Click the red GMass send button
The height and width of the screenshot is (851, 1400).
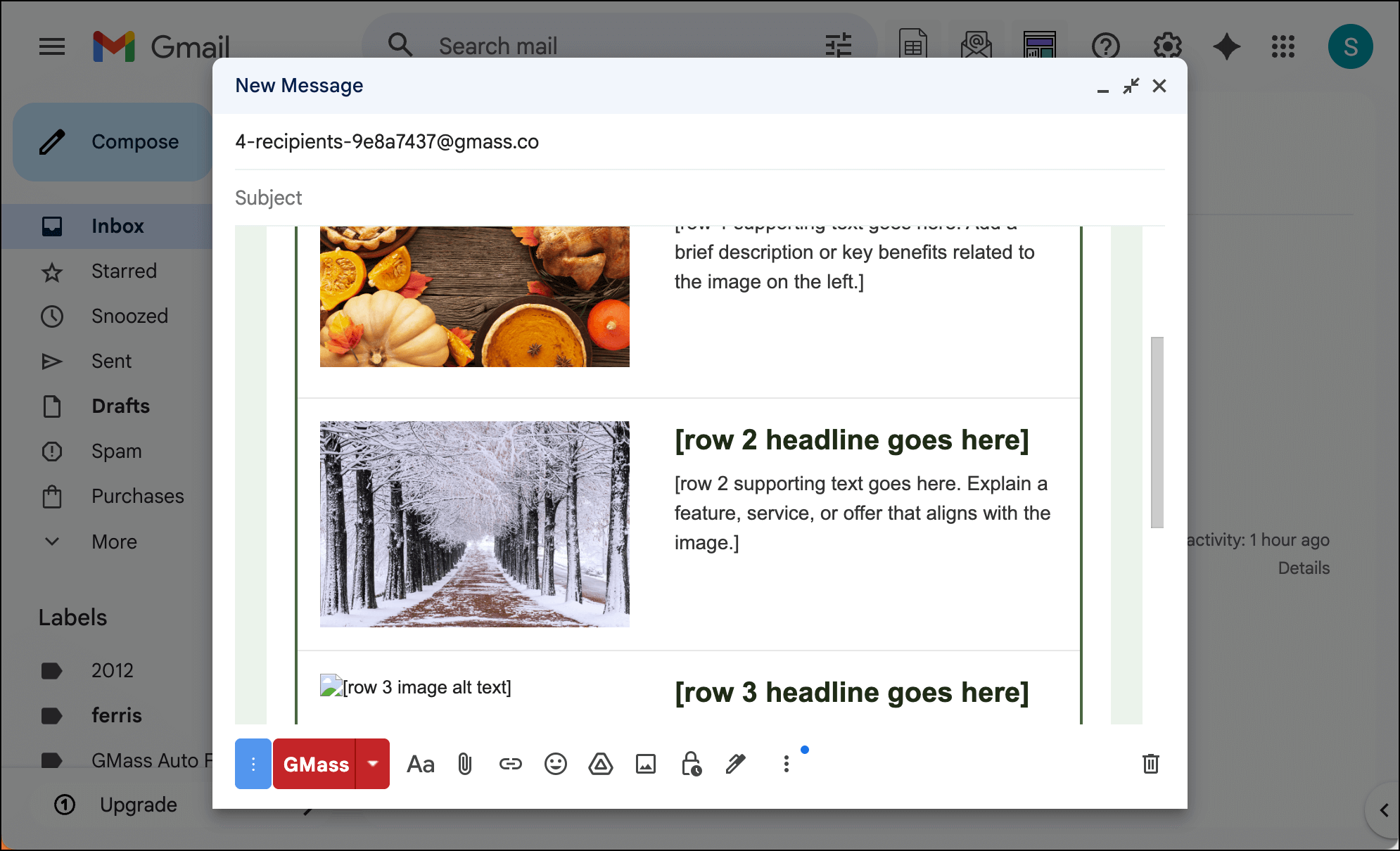(x=315, y=764)
